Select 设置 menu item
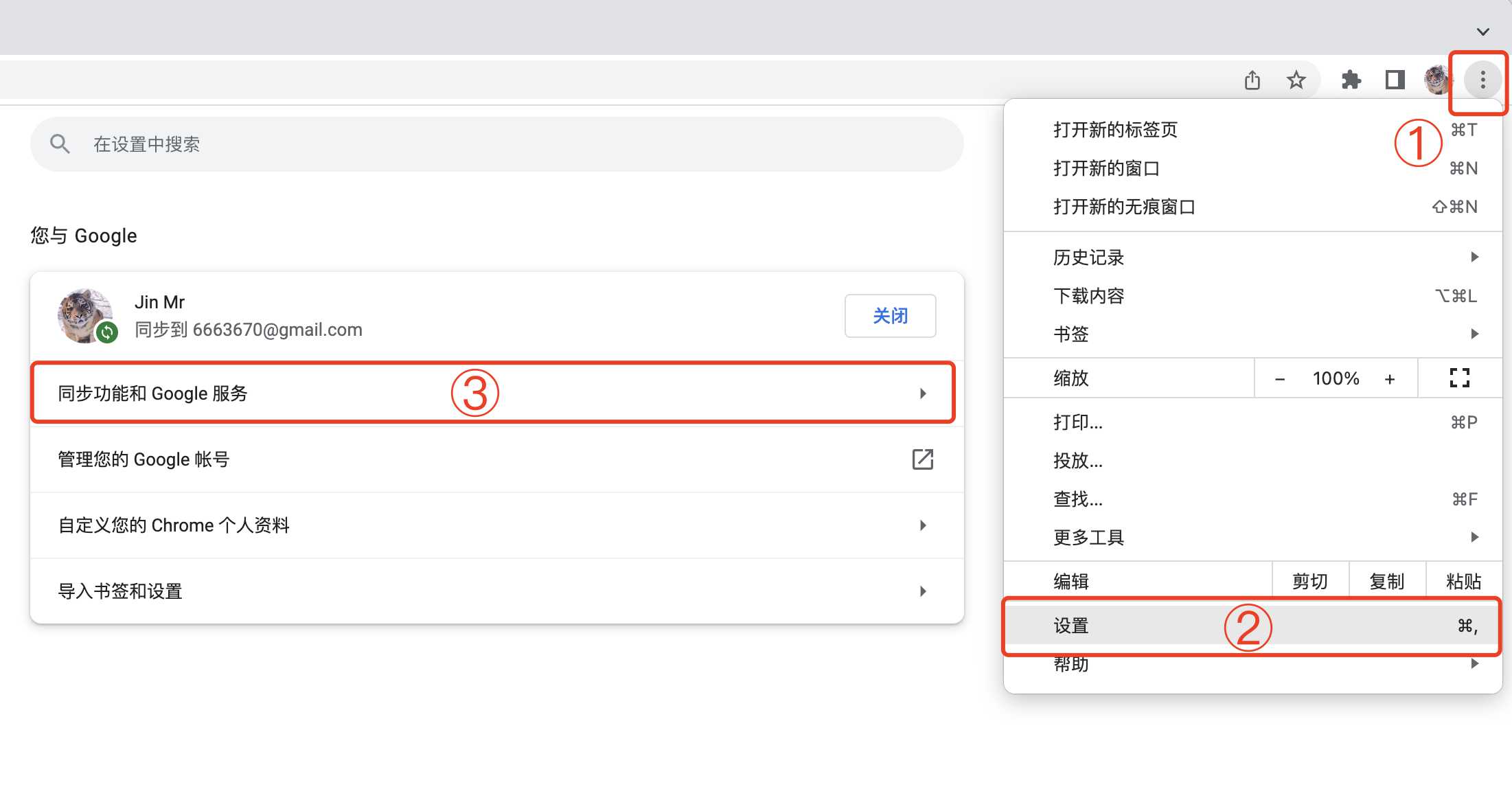 pos(1252,626)
